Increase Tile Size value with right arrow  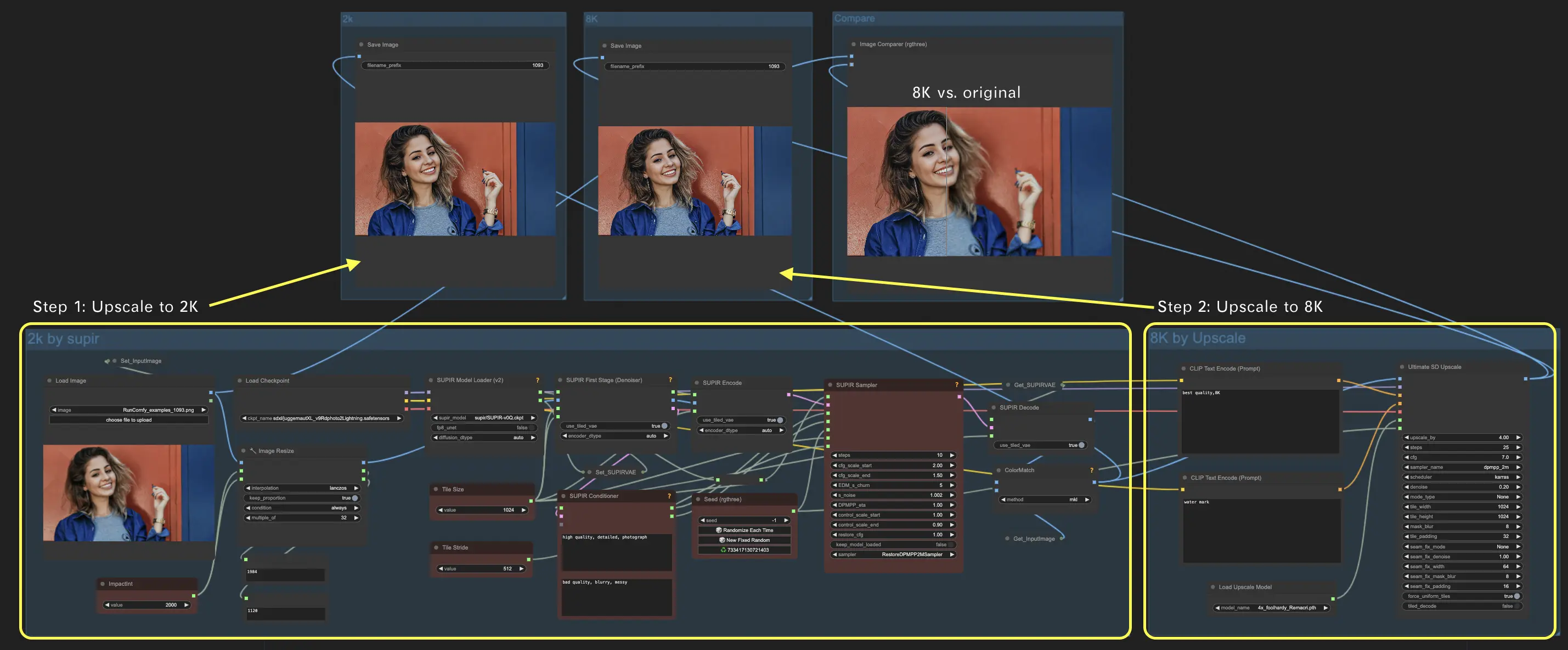click(523, 510)
